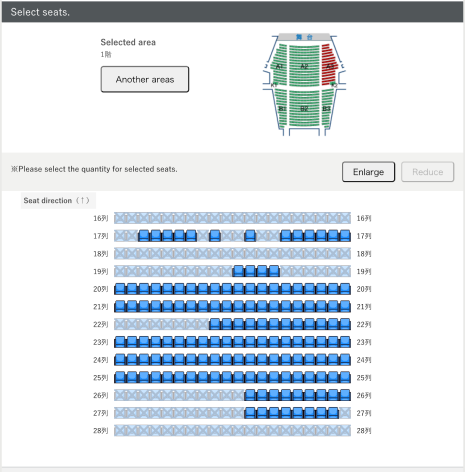This screenshot has height=472, width=465.
Task: Pick the leftmost blue seat in row 19
Action: (x=238, y=271)
